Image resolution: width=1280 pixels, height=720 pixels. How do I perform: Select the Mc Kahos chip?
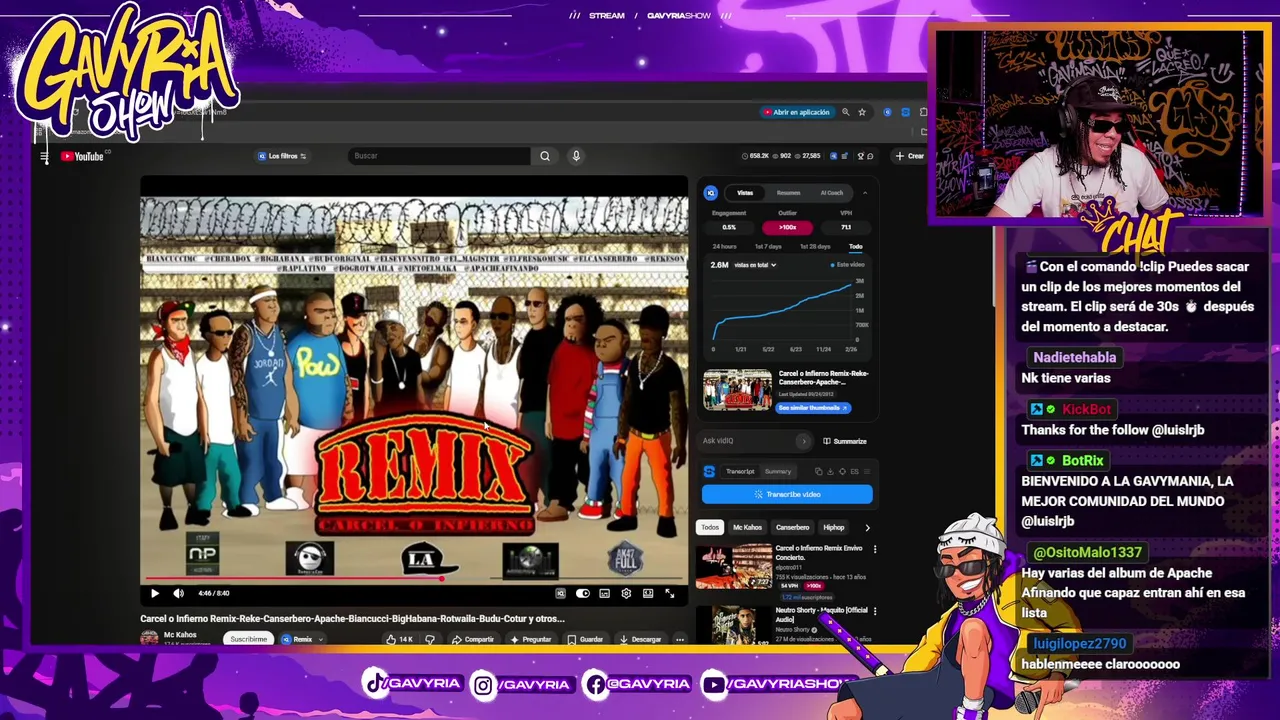pos(747,527)
